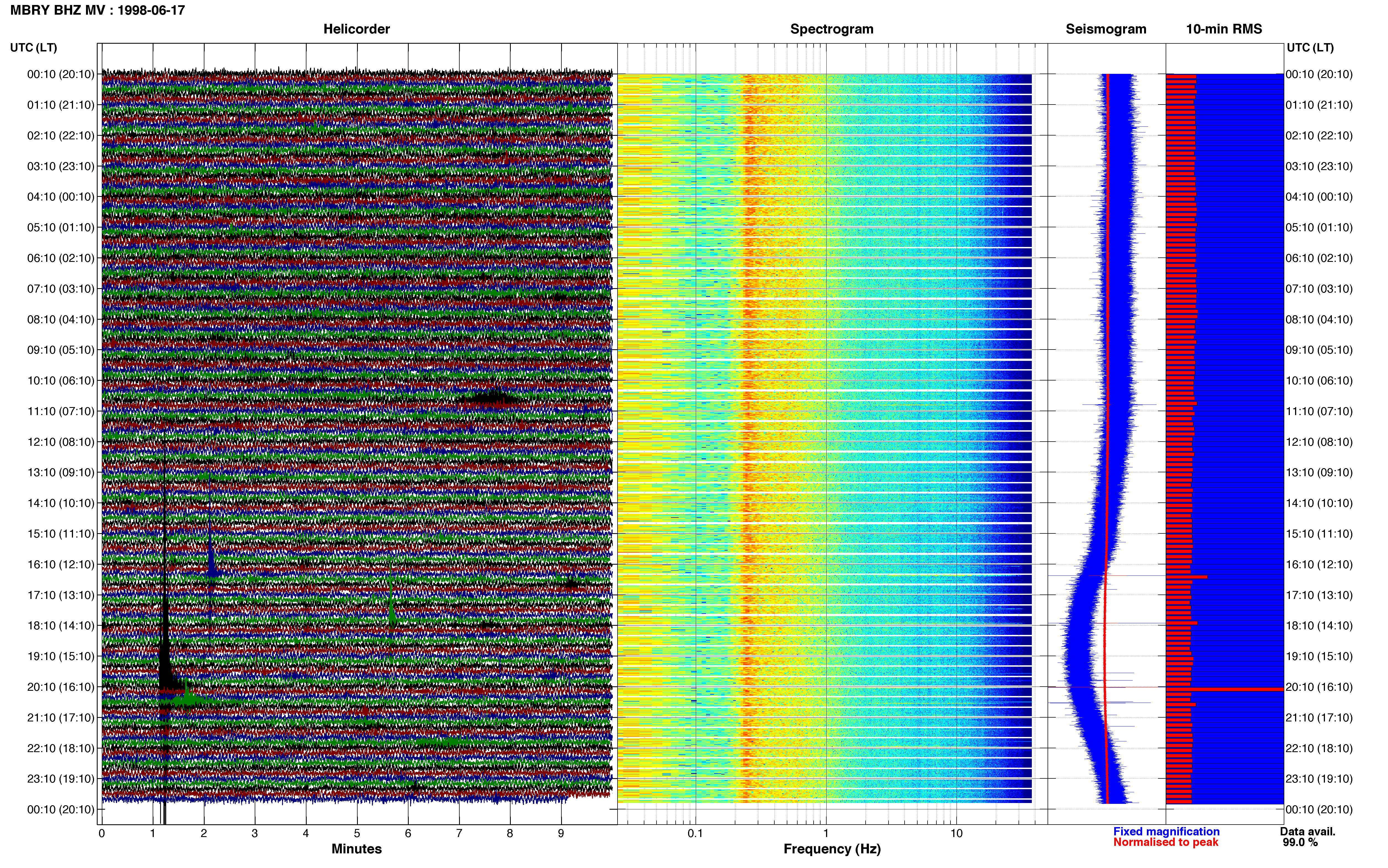Select 13:10 (09:10) label beside the Helicorder

coord(61,473)
